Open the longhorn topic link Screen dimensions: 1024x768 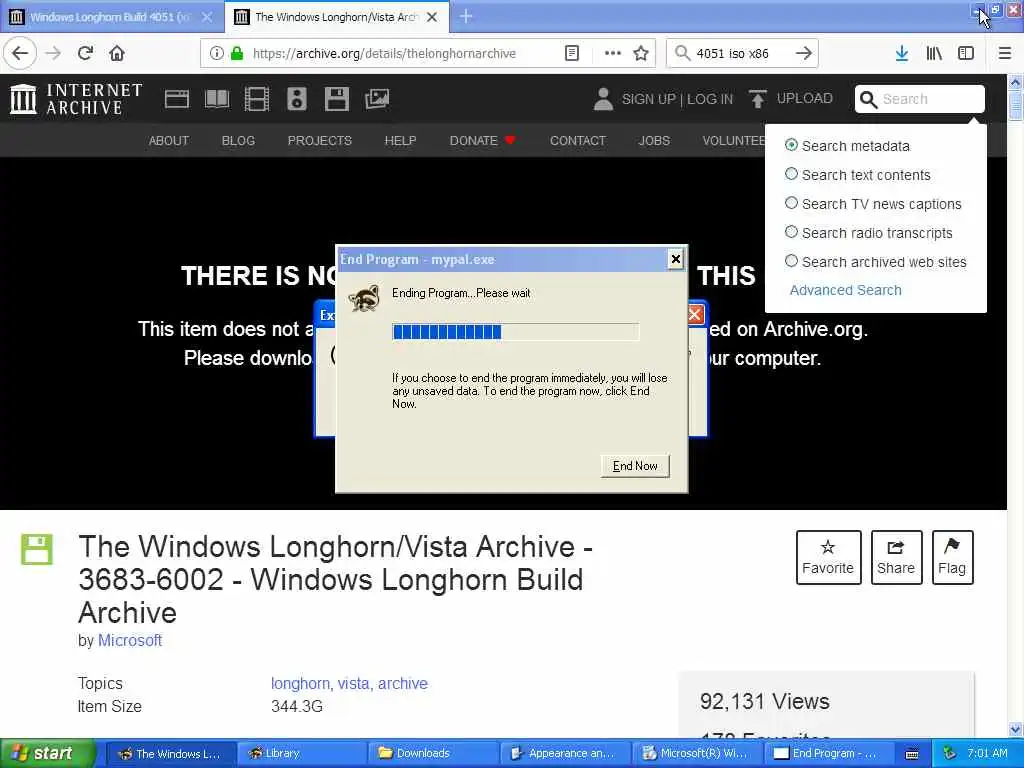pyautogui.click(x=300, y=683)
